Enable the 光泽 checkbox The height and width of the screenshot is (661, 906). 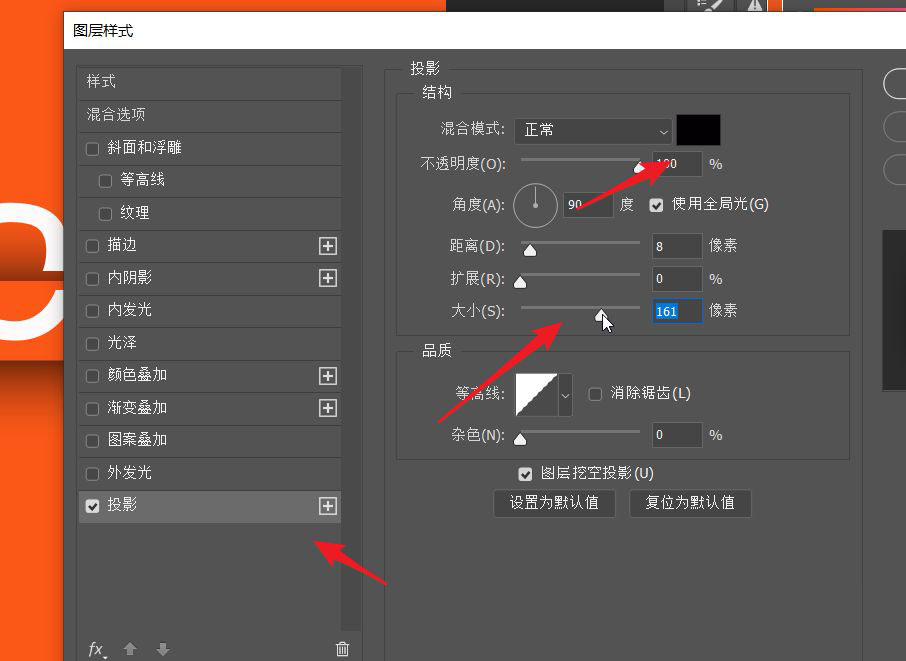point(92,344)
